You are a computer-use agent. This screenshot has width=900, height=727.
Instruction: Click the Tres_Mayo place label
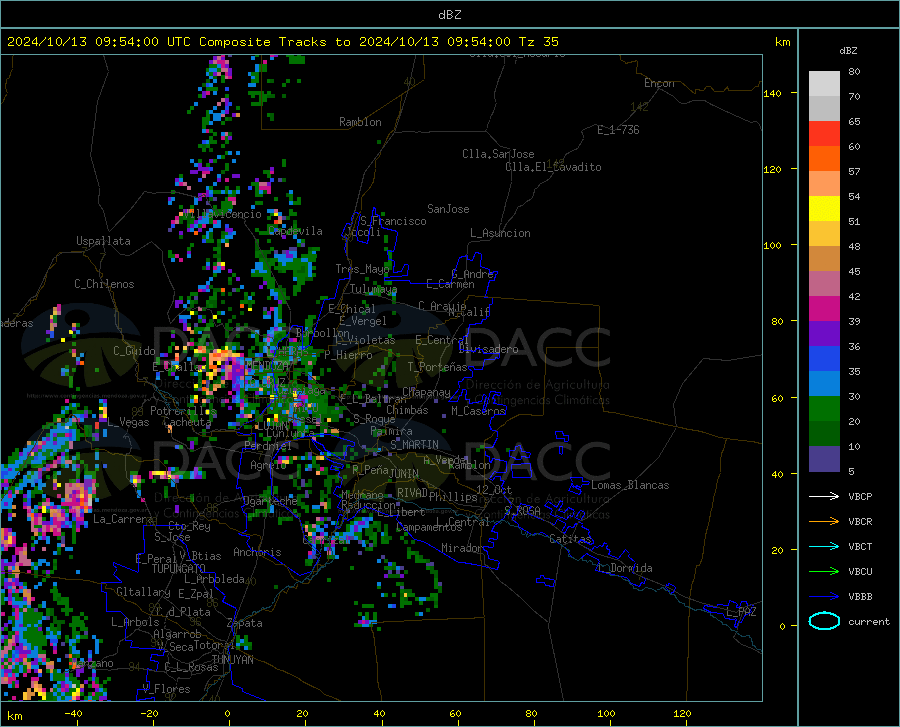click(x=362, y=269)
